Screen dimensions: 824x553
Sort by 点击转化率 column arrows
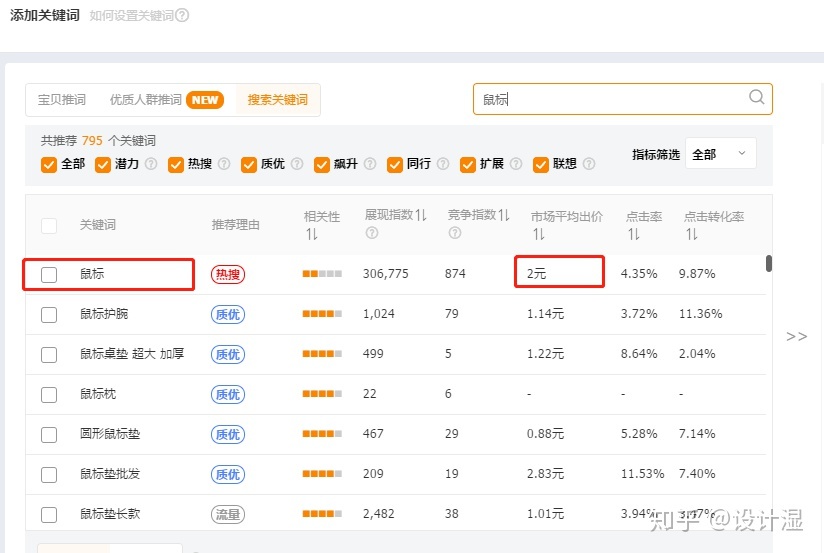(692, 234)
